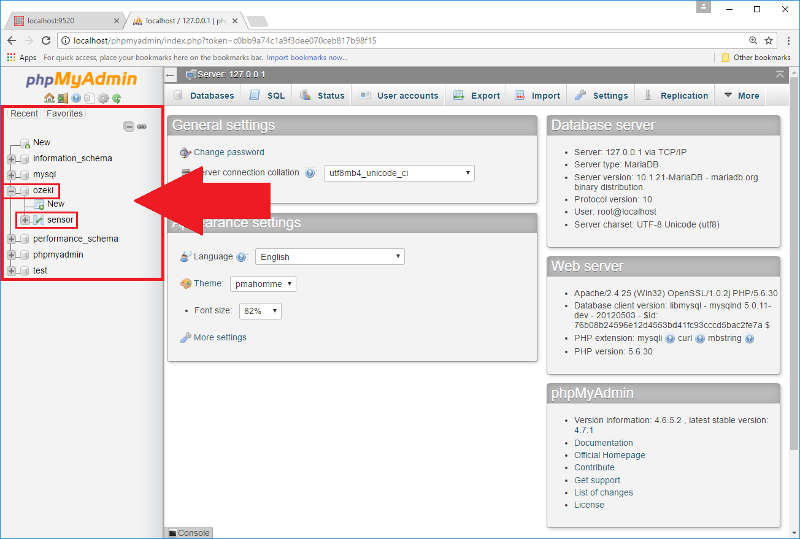Screen dimensions: 800x539
Task: Open the Font size dropdown showing 82%
Action: tap(260, 311)
